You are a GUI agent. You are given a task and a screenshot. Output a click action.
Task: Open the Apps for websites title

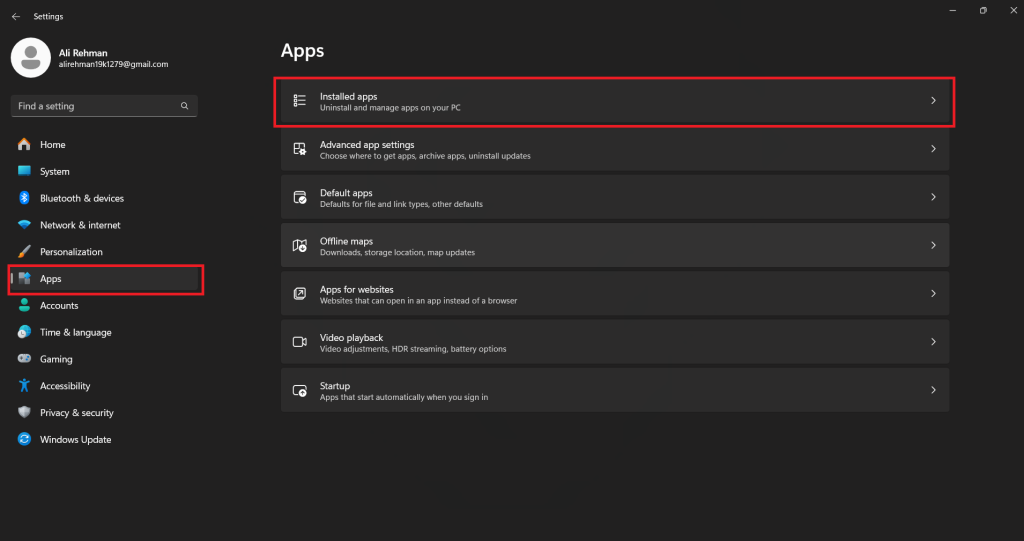[x=357, y=289]
